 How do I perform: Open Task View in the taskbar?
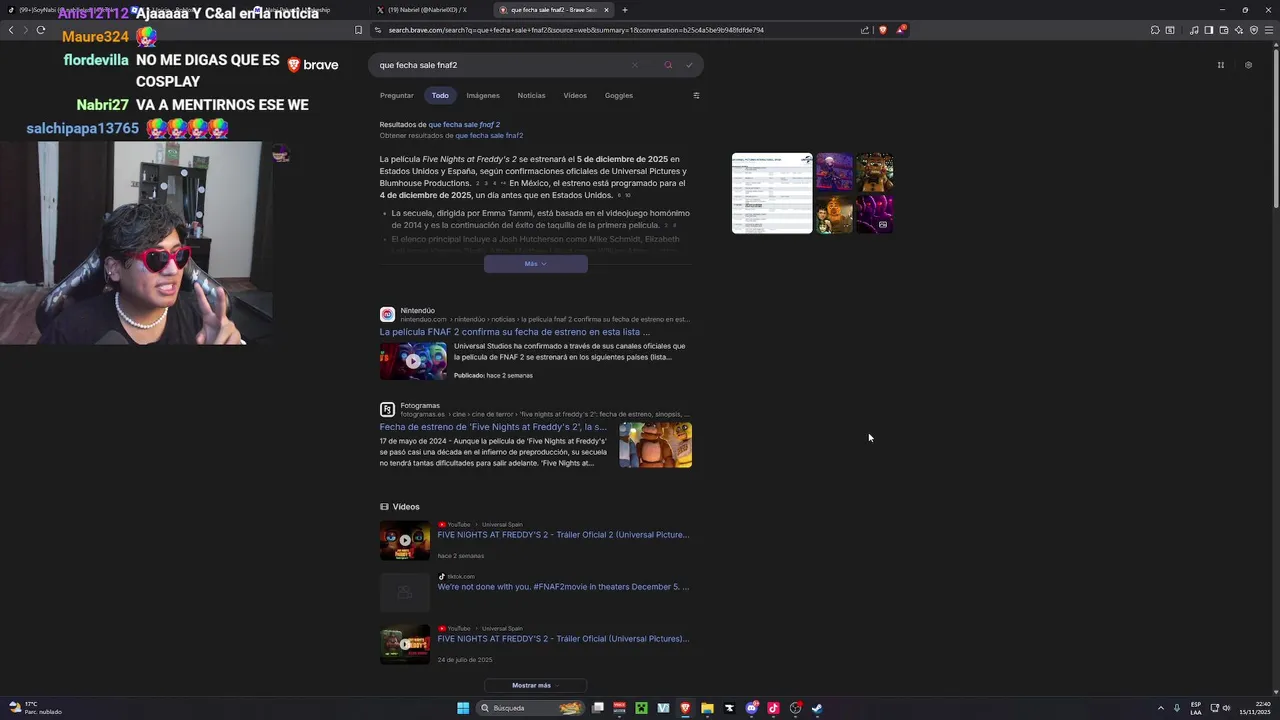(598, 708)
